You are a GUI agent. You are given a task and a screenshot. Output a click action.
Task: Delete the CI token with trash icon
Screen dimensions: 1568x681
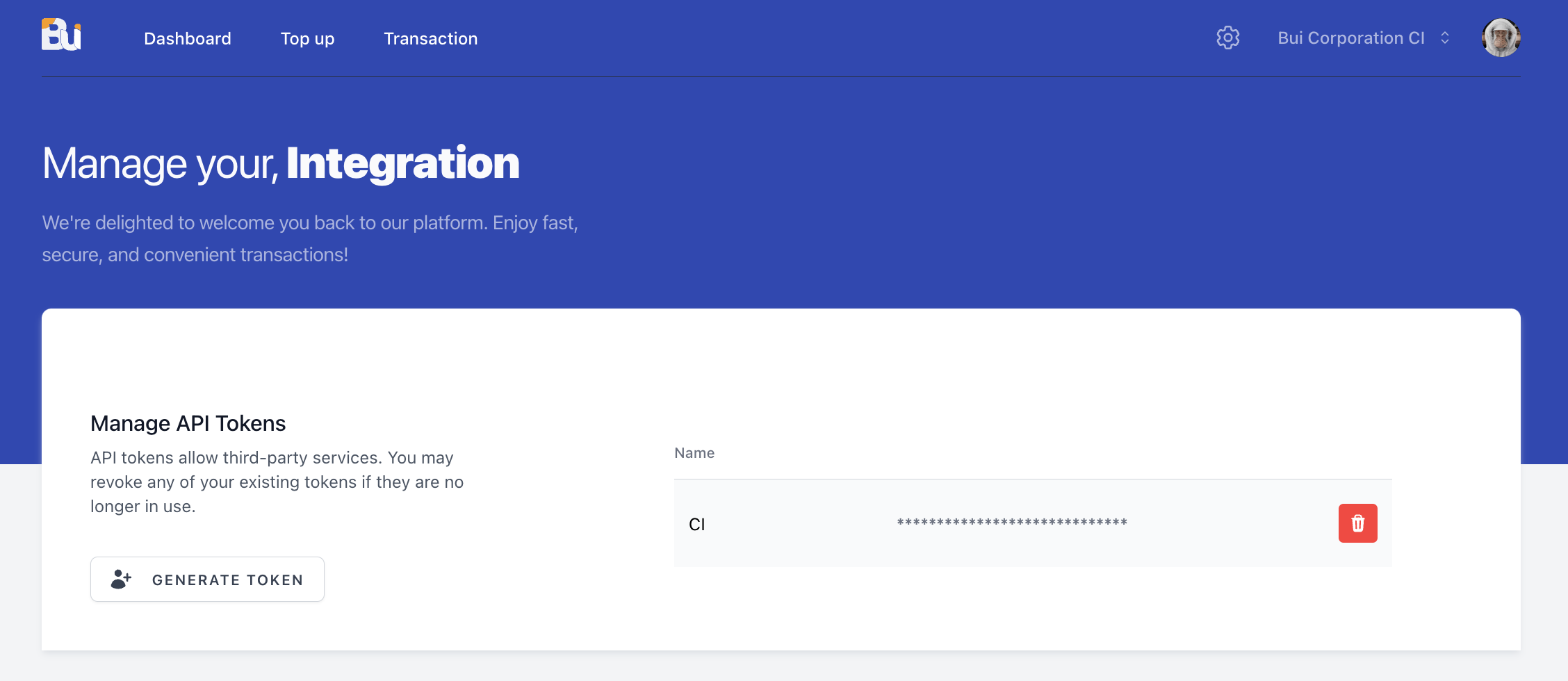tap(1357, 523)
